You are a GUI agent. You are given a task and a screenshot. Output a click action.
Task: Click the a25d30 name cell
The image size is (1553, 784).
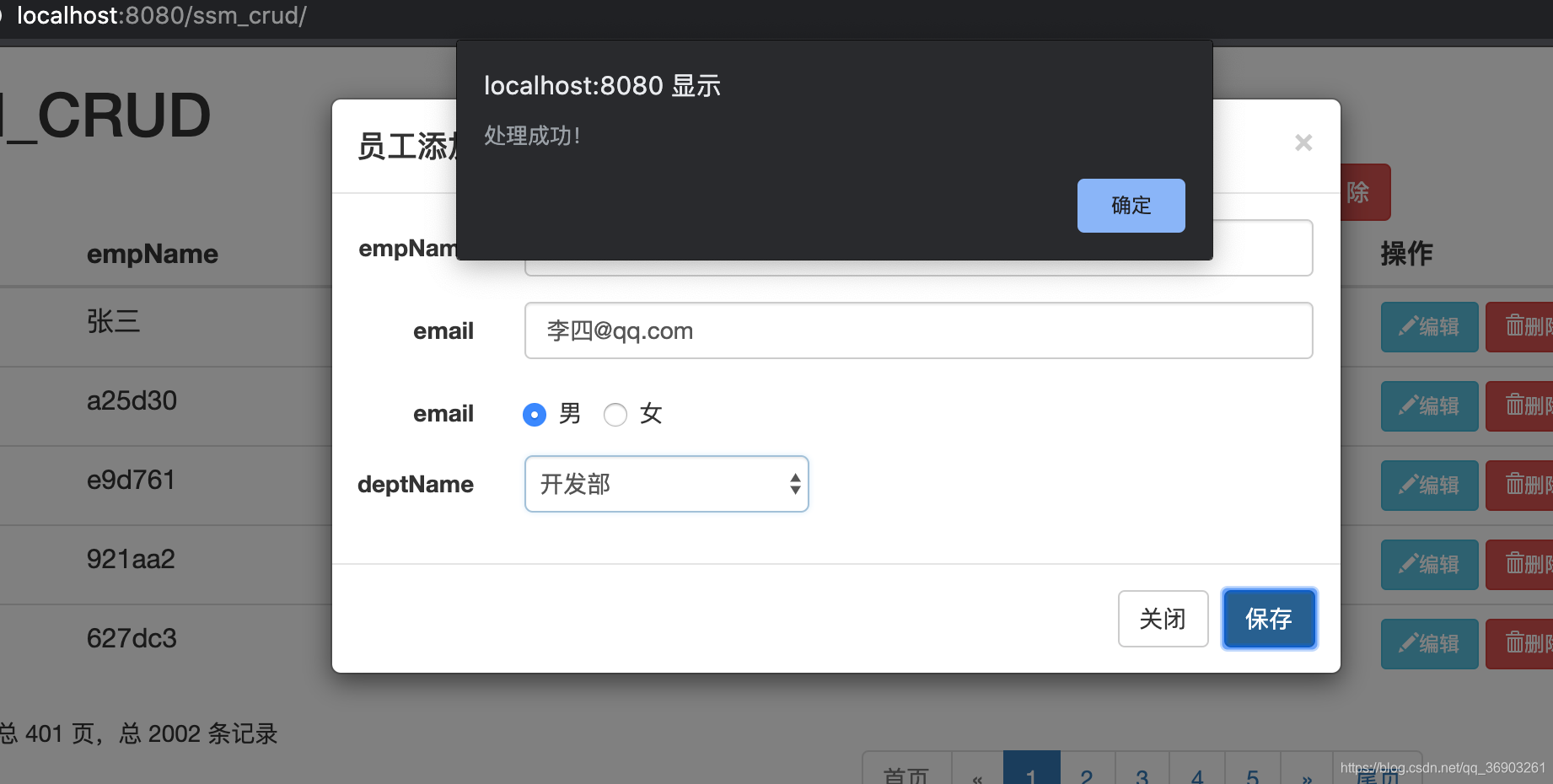132,400
